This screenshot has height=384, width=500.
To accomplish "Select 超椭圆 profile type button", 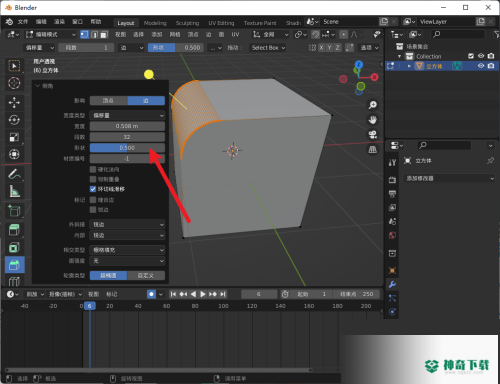I will tap(108, 275).
